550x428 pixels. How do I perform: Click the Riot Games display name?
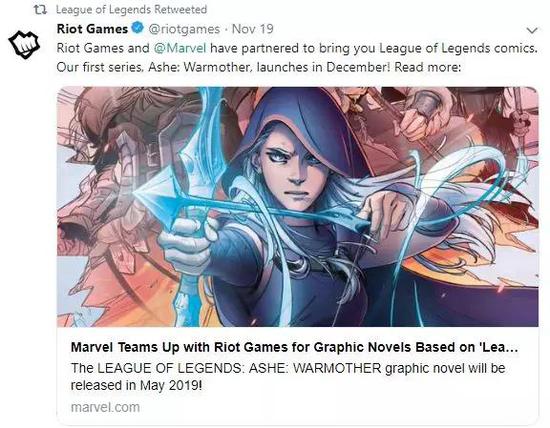[92, 29]
